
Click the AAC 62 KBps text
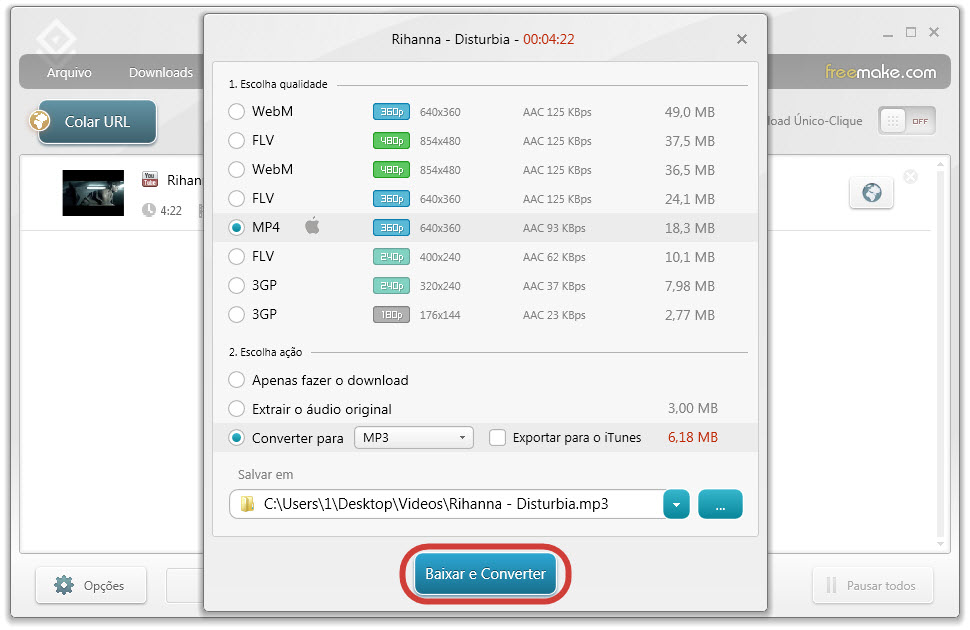click(554, 257)
